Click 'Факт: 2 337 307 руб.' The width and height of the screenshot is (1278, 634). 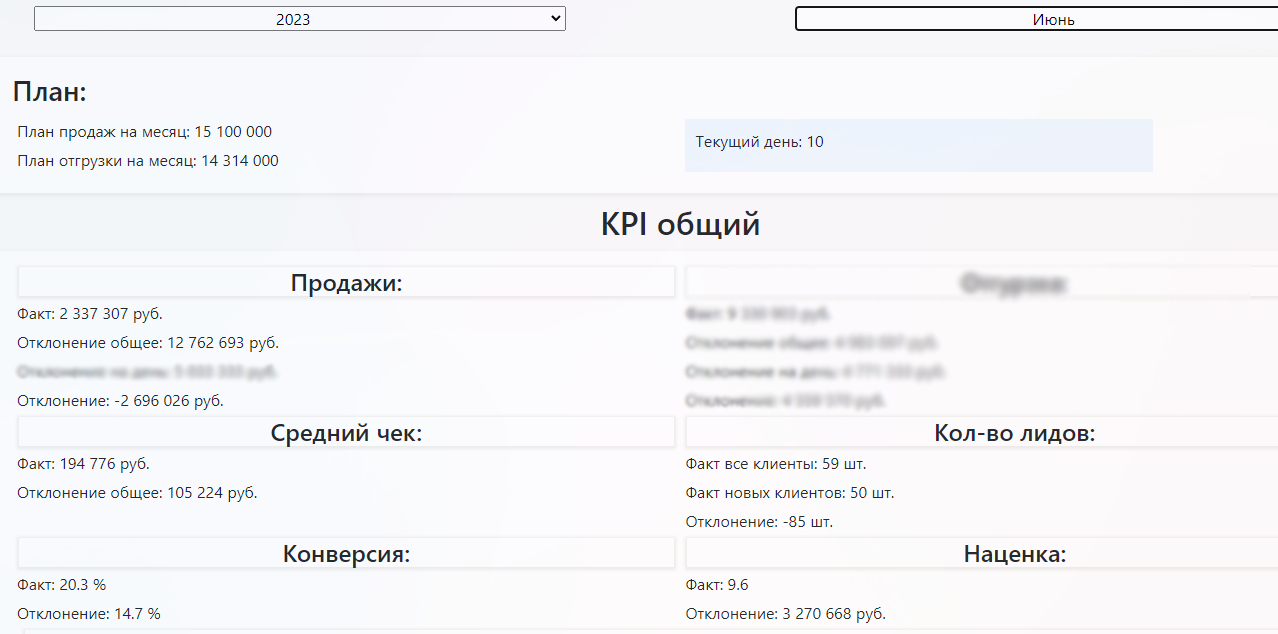click(x=90, y=314)
